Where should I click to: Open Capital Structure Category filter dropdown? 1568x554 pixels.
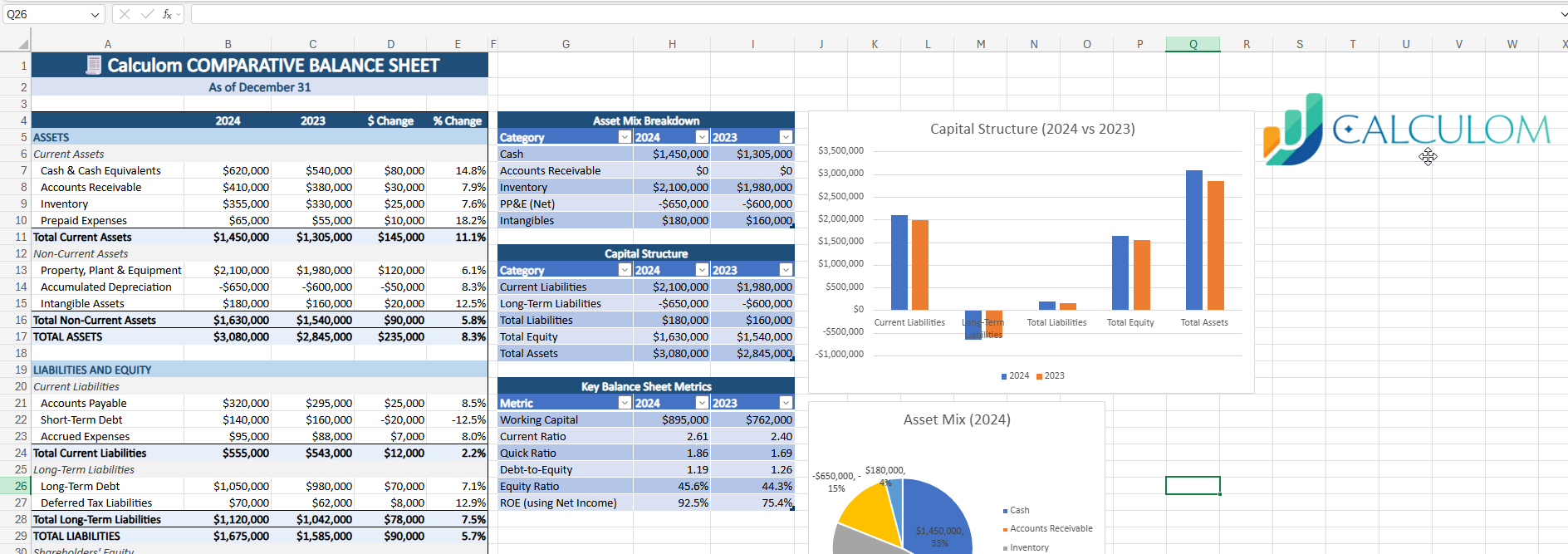[625, 270]
